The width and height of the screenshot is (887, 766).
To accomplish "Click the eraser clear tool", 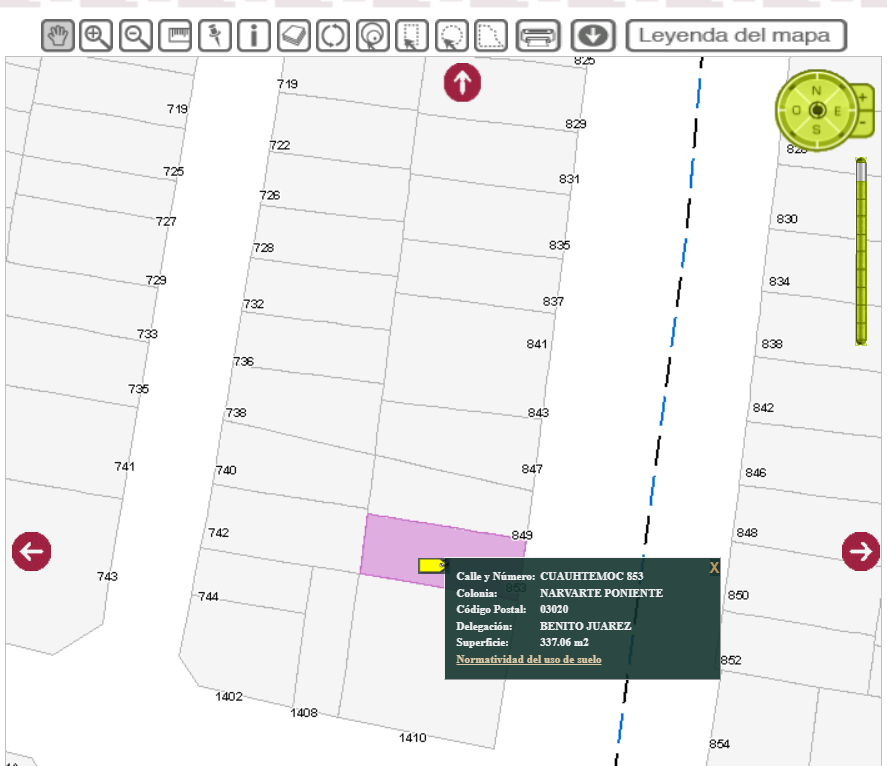I will click(x=293, y=36).
